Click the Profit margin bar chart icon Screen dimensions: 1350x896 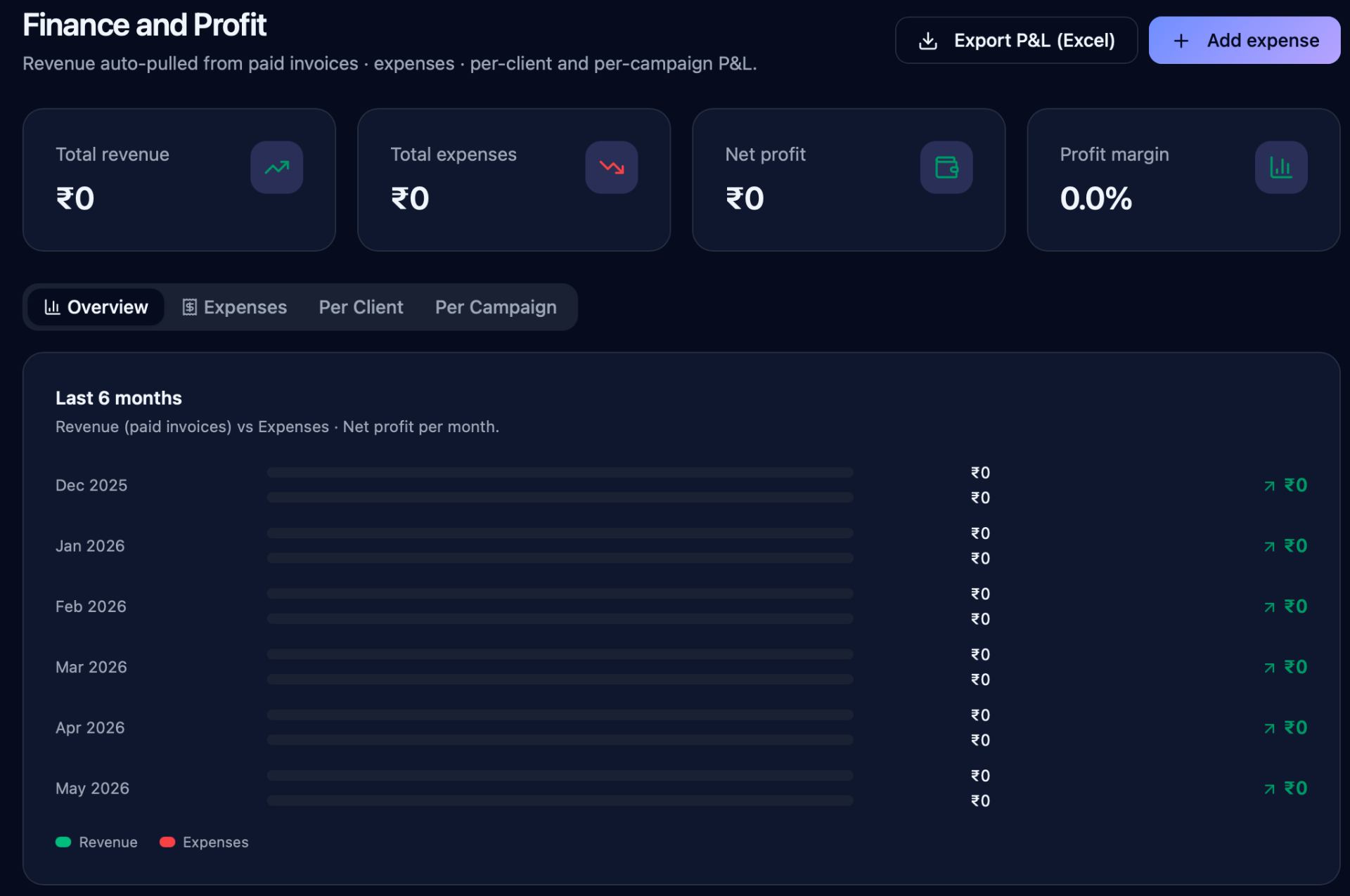(x=1281, y=167)
